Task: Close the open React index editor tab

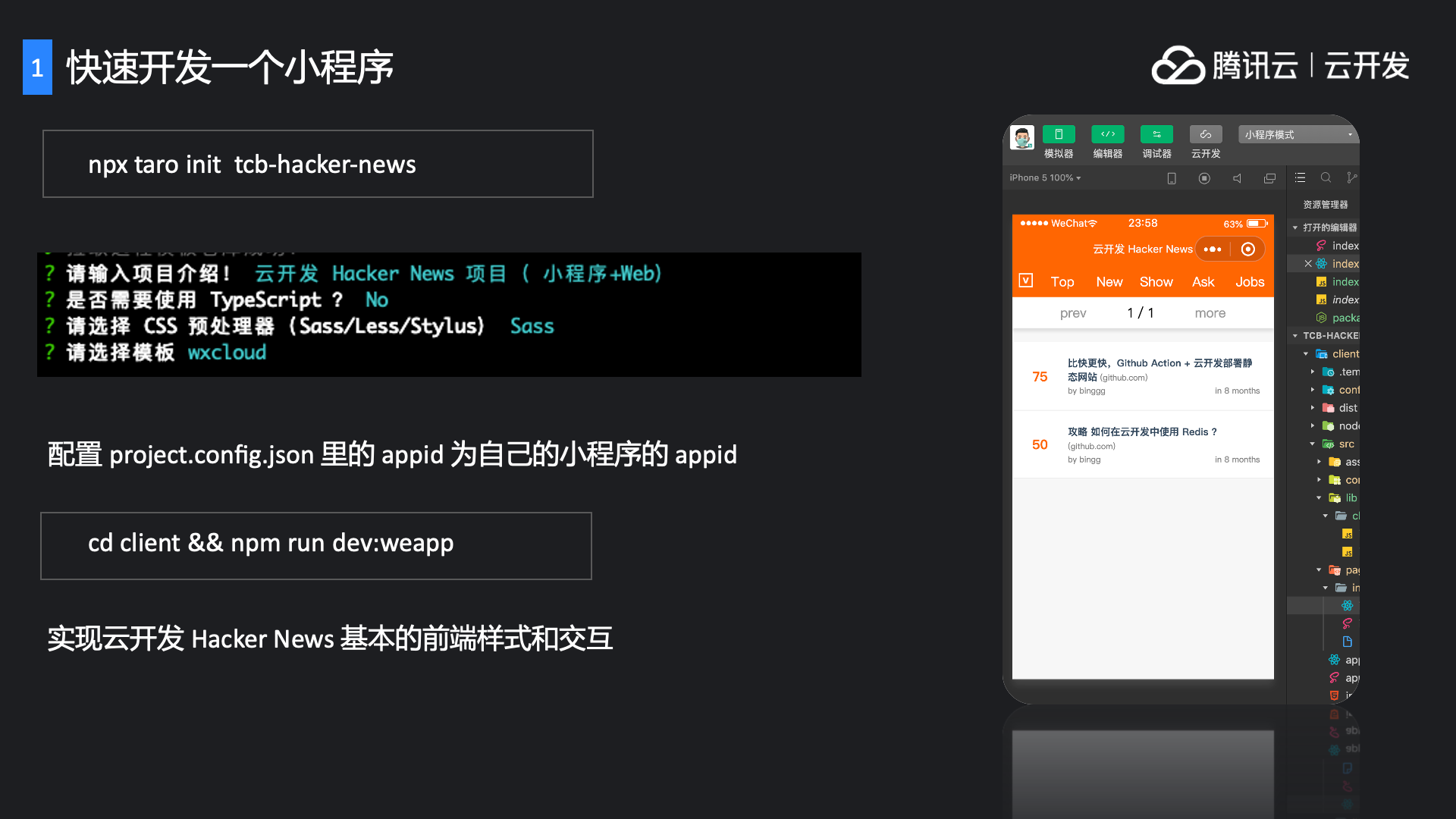Action: [1308, 264]
